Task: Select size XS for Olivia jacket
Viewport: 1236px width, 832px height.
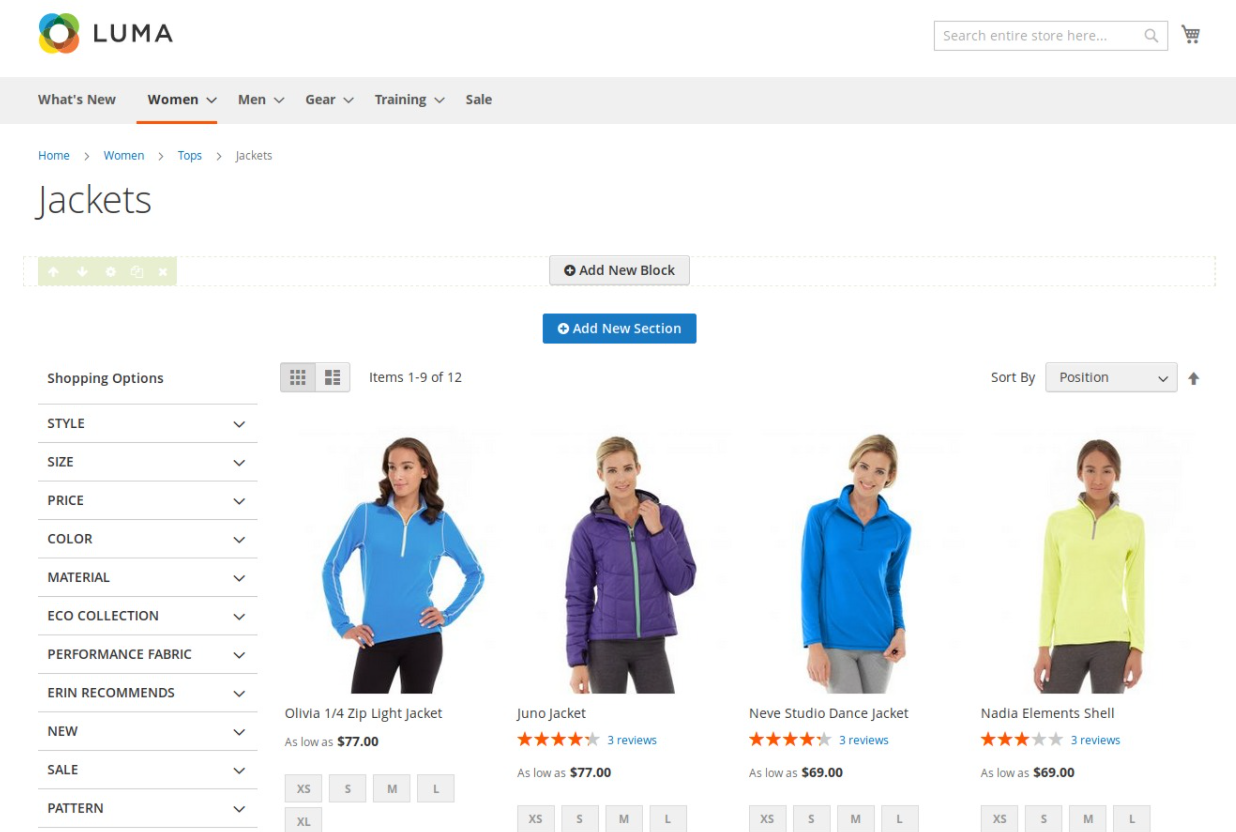Action: (303, 789)
